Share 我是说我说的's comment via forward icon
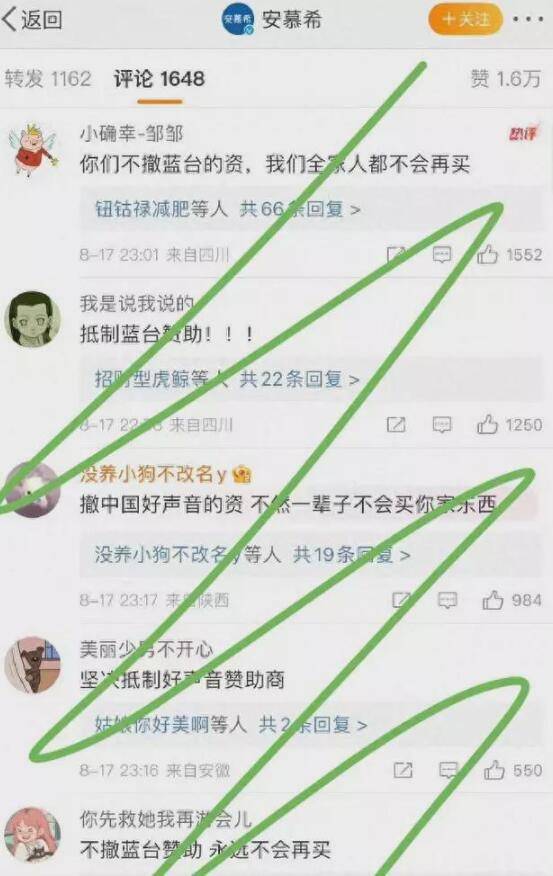 [x=396, y=425]
